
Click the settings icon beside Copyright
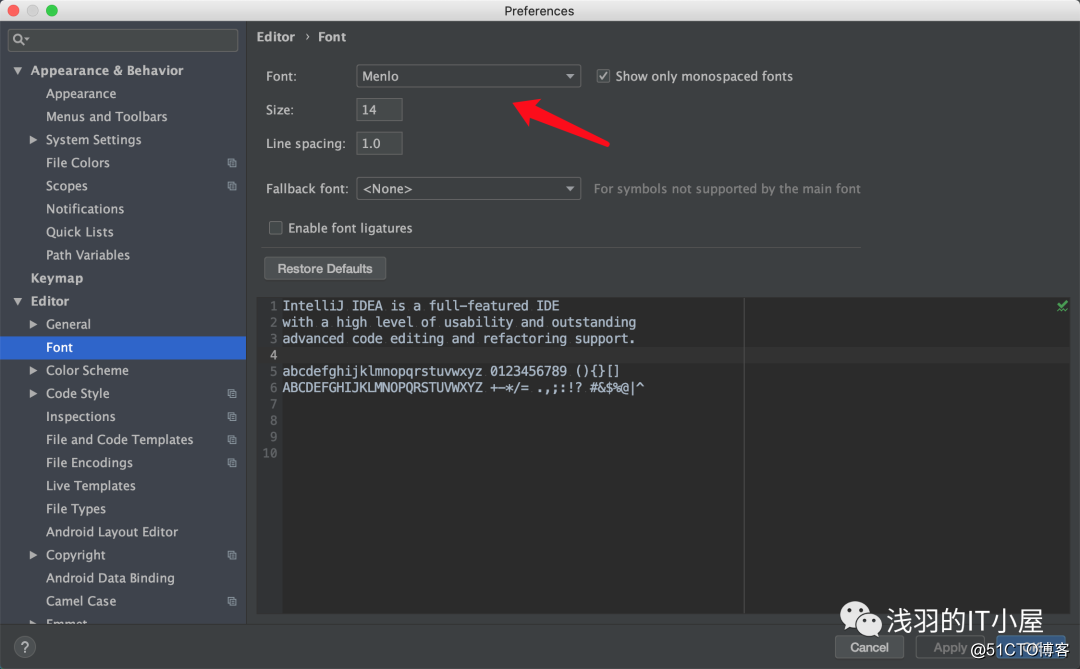pos(231,555)
